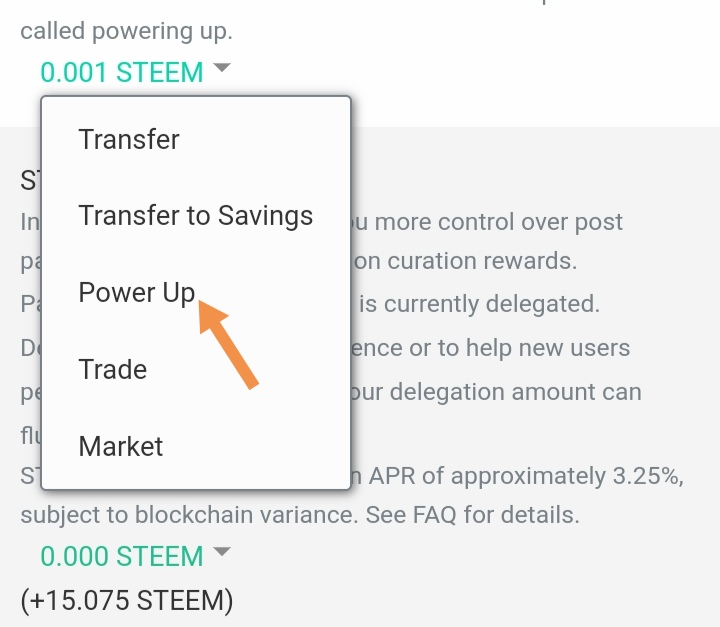Viewport: 720px width, 627px height.
Task: Expand the 0.000 STEEM balance dropdown
Action: [x=121, y=556]
